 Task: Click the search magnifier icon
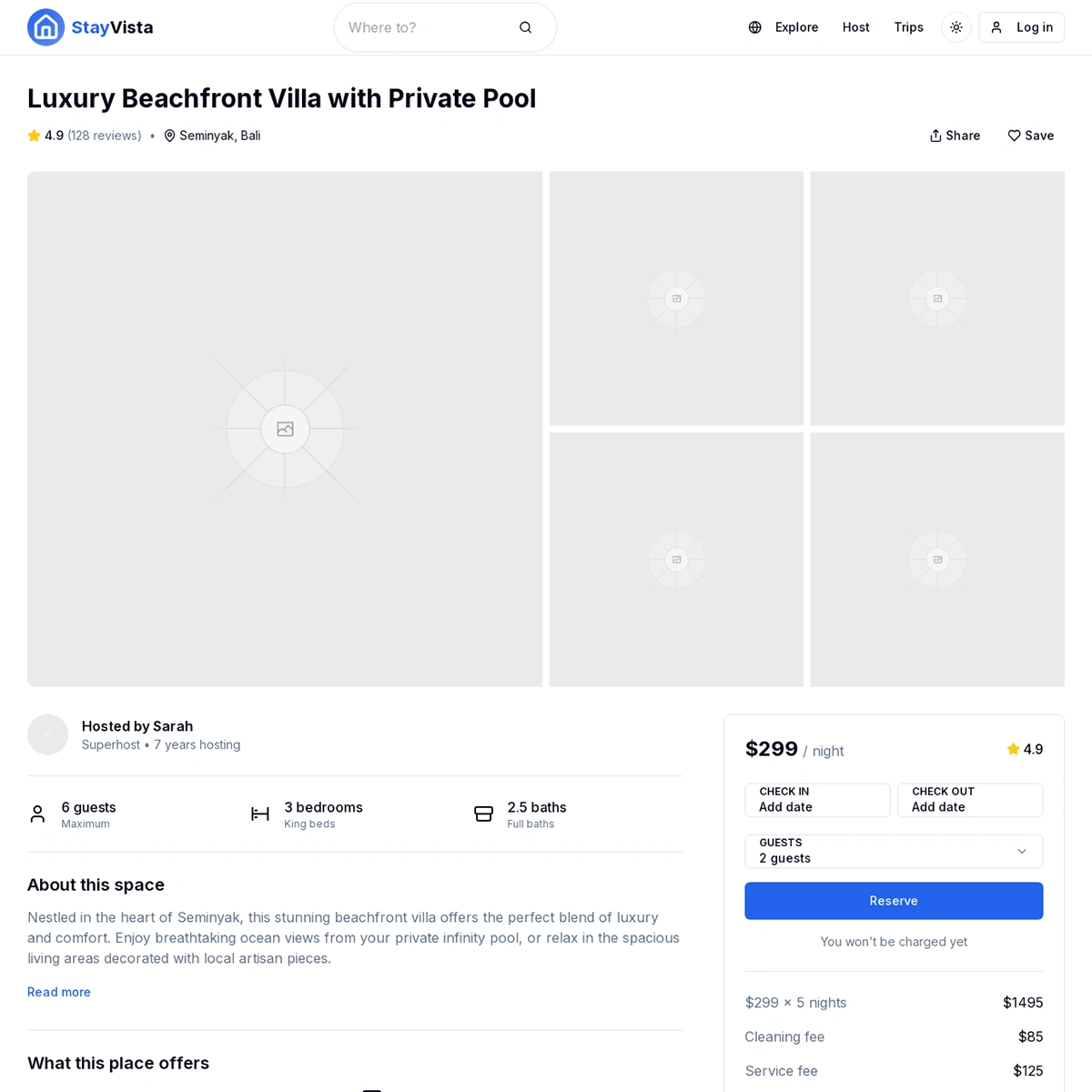click(x=525, y=27)
